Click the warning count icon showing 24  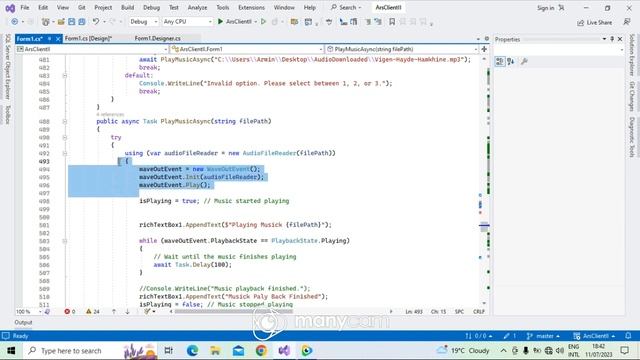[89, 311]
